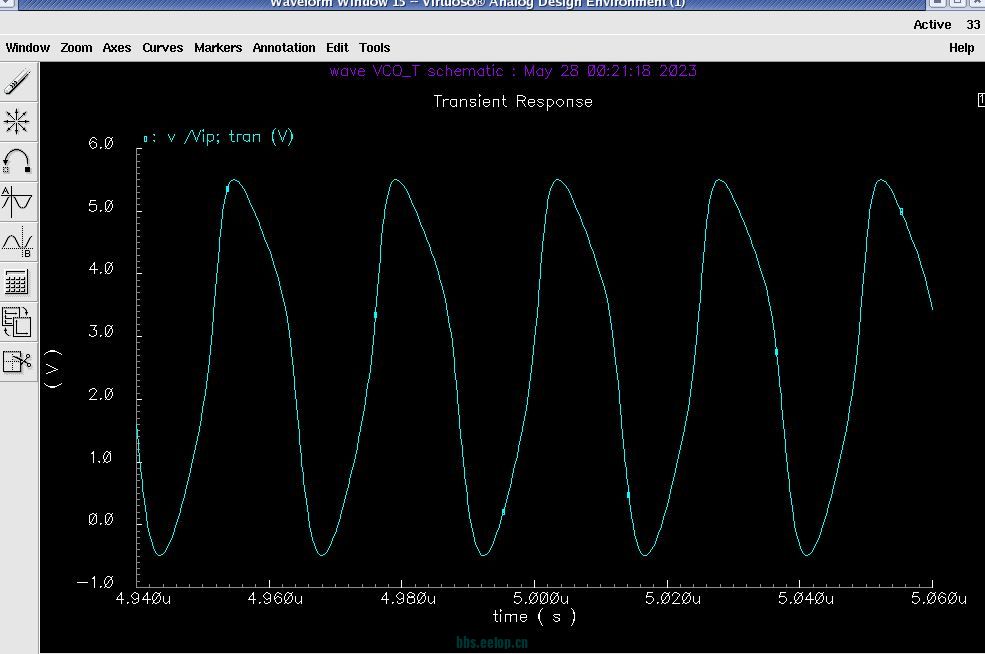985x654 pixels.
Task: Click the 3.0 label on voltage axis
Action: 101,331
